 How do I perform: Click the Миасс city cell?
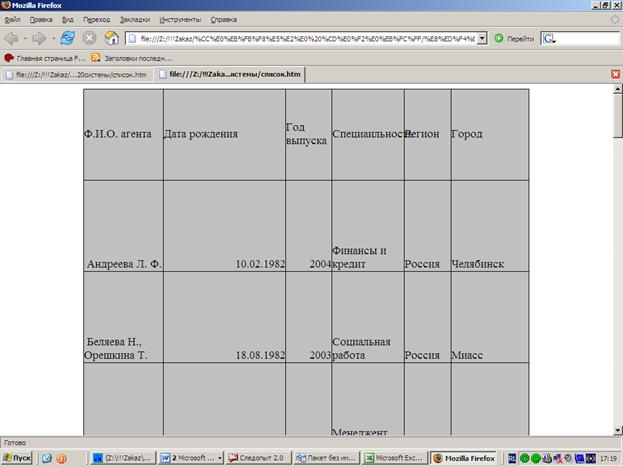pyautogui.click(x=490, y=317)
